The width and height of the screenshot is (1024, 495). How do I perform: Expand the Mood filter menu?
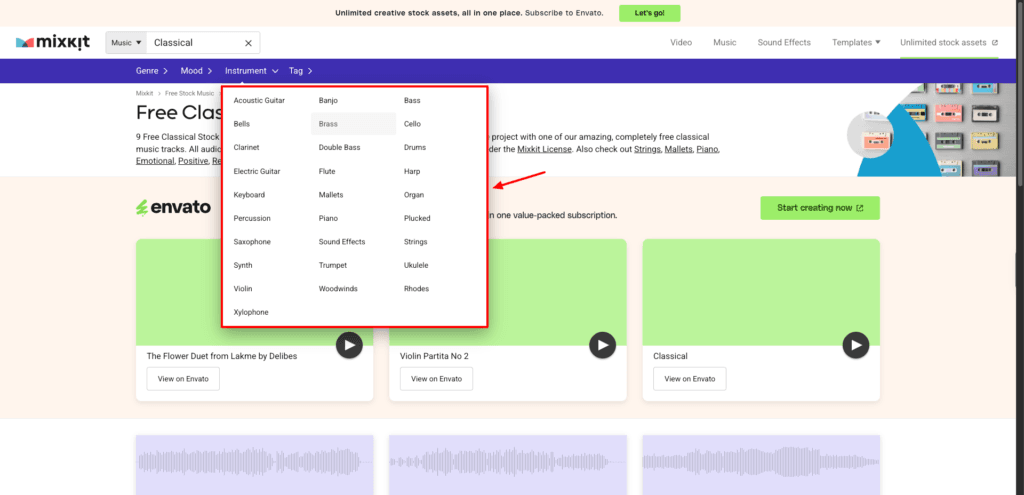pyautogui.click(x=197, y=71)
